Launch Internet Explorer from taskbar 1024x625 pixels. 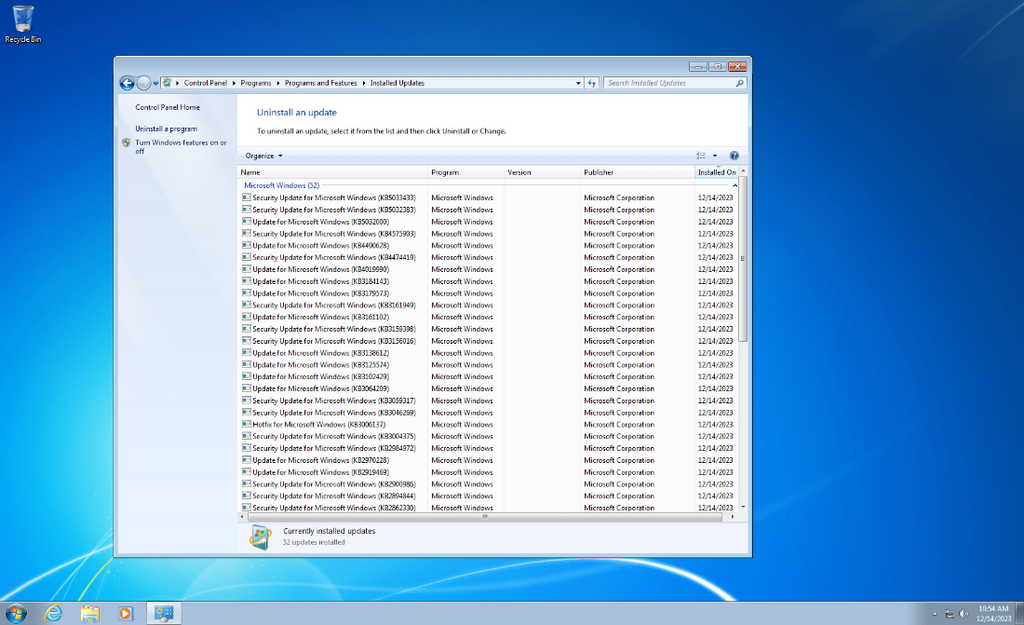pos(53,613)
